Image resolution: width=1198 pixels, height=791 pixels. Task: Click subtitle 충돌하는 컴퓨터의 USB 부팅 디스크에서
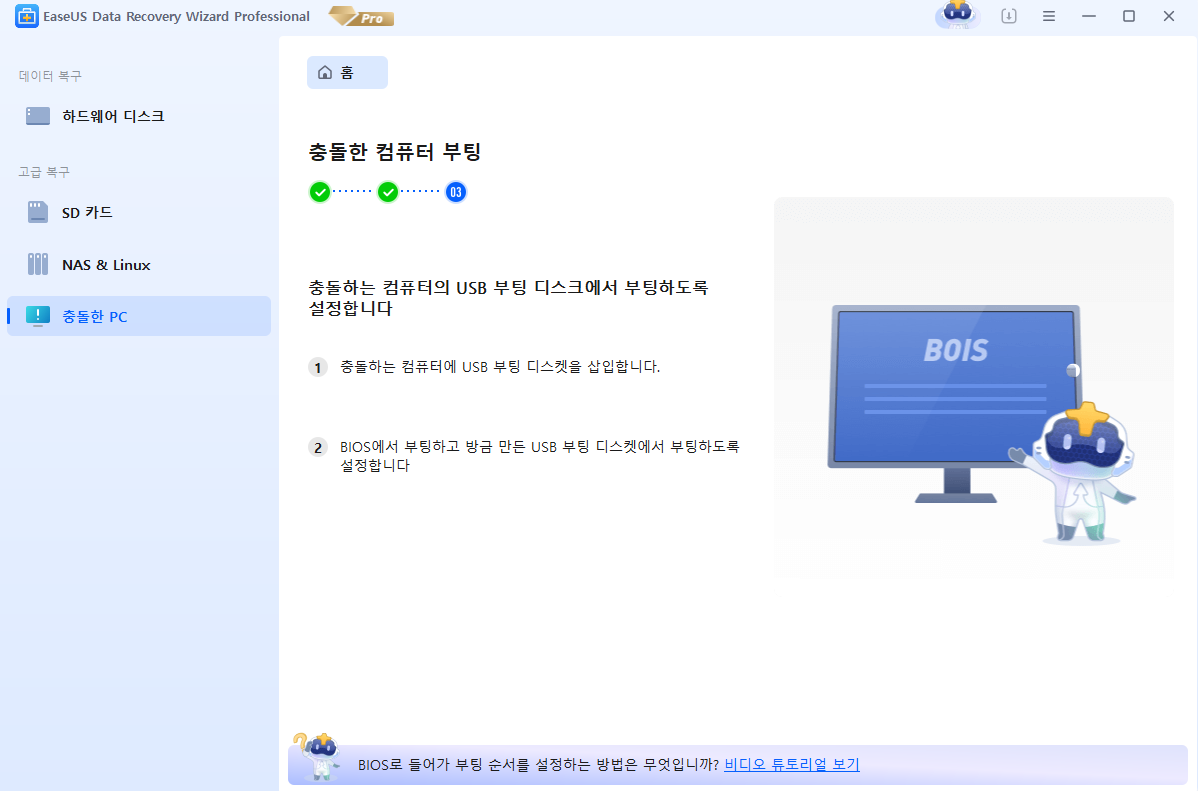(x=508, y=298)
